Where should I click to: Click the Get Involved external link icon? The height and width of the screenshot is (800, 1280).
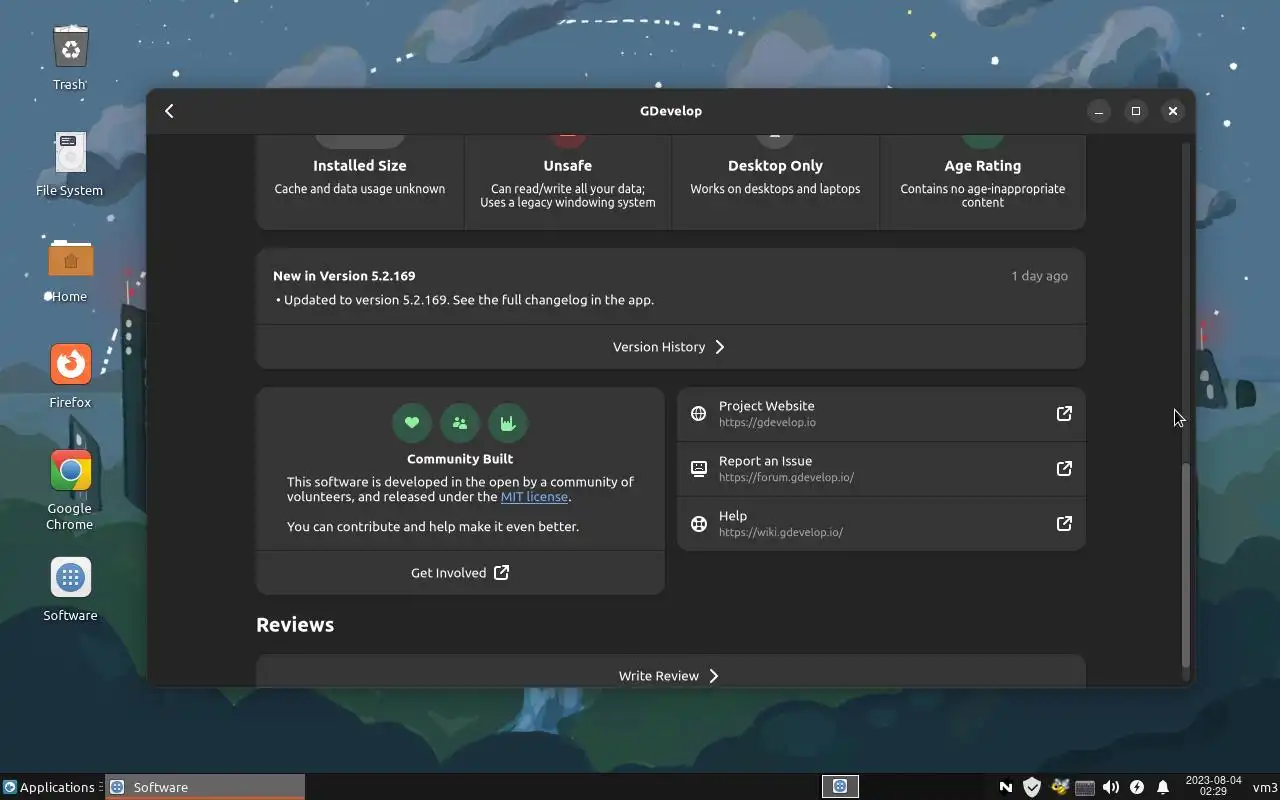pos(502,573)
